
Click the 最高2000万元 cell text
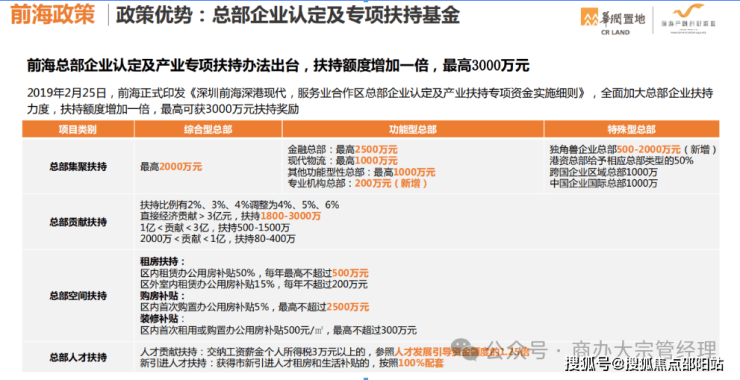(171, 167)
